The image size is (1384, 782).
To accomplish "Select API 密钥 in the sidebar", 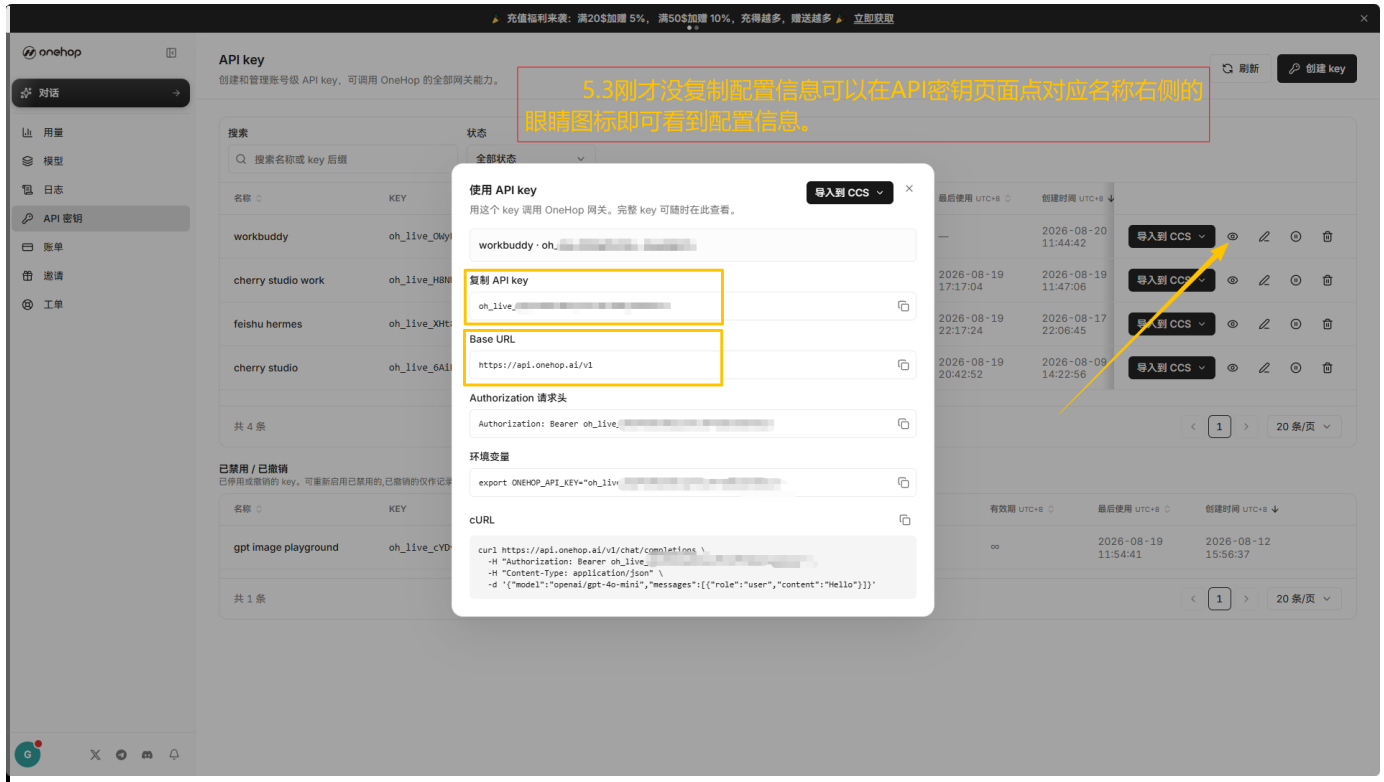I will point(100,218).
